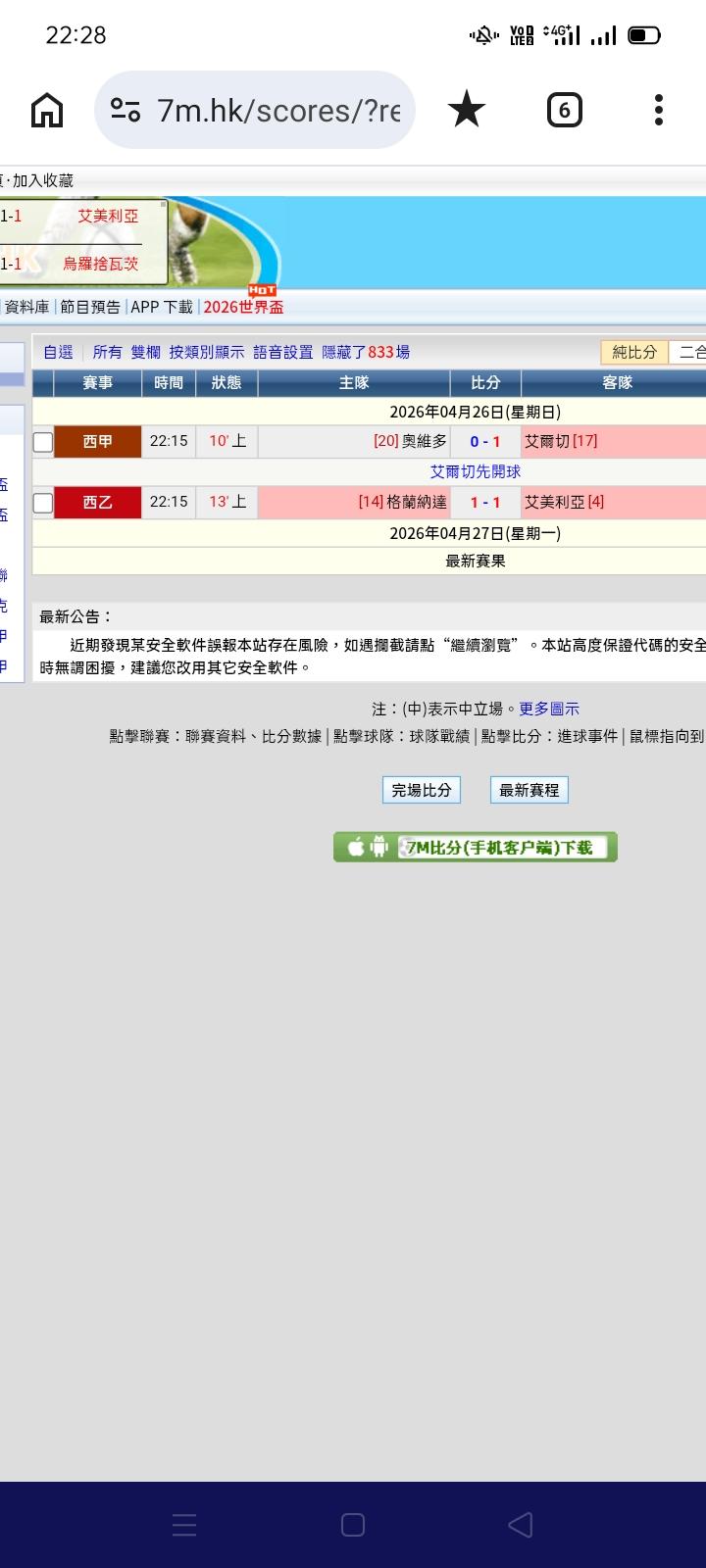This screenshot has width=706, height=1568.
Task: Click the 2026年04月26日(星期日) date row
Action: click(476, 412)
